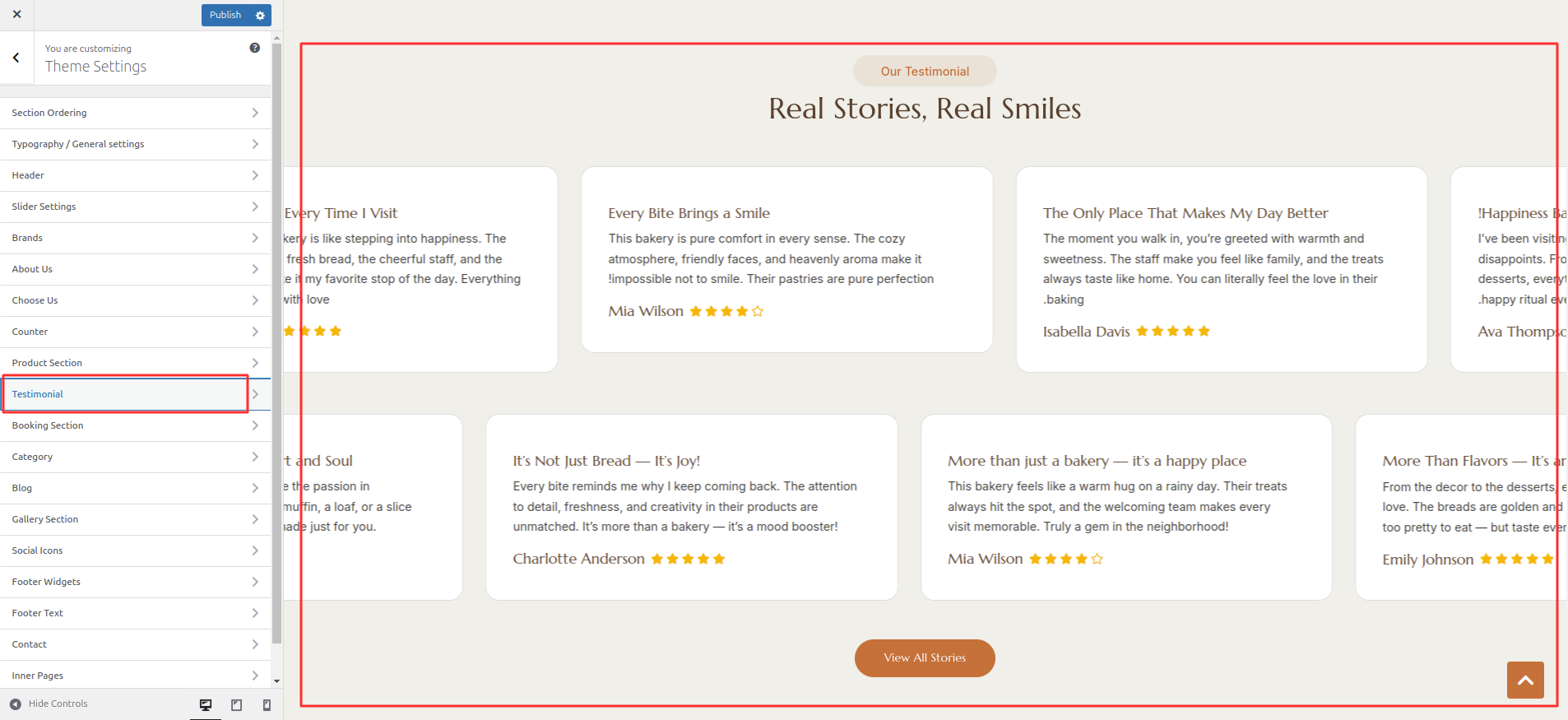Expand the Slider Settings section
Viewport: 1568px width, 720px height.
tap(134, 206)
